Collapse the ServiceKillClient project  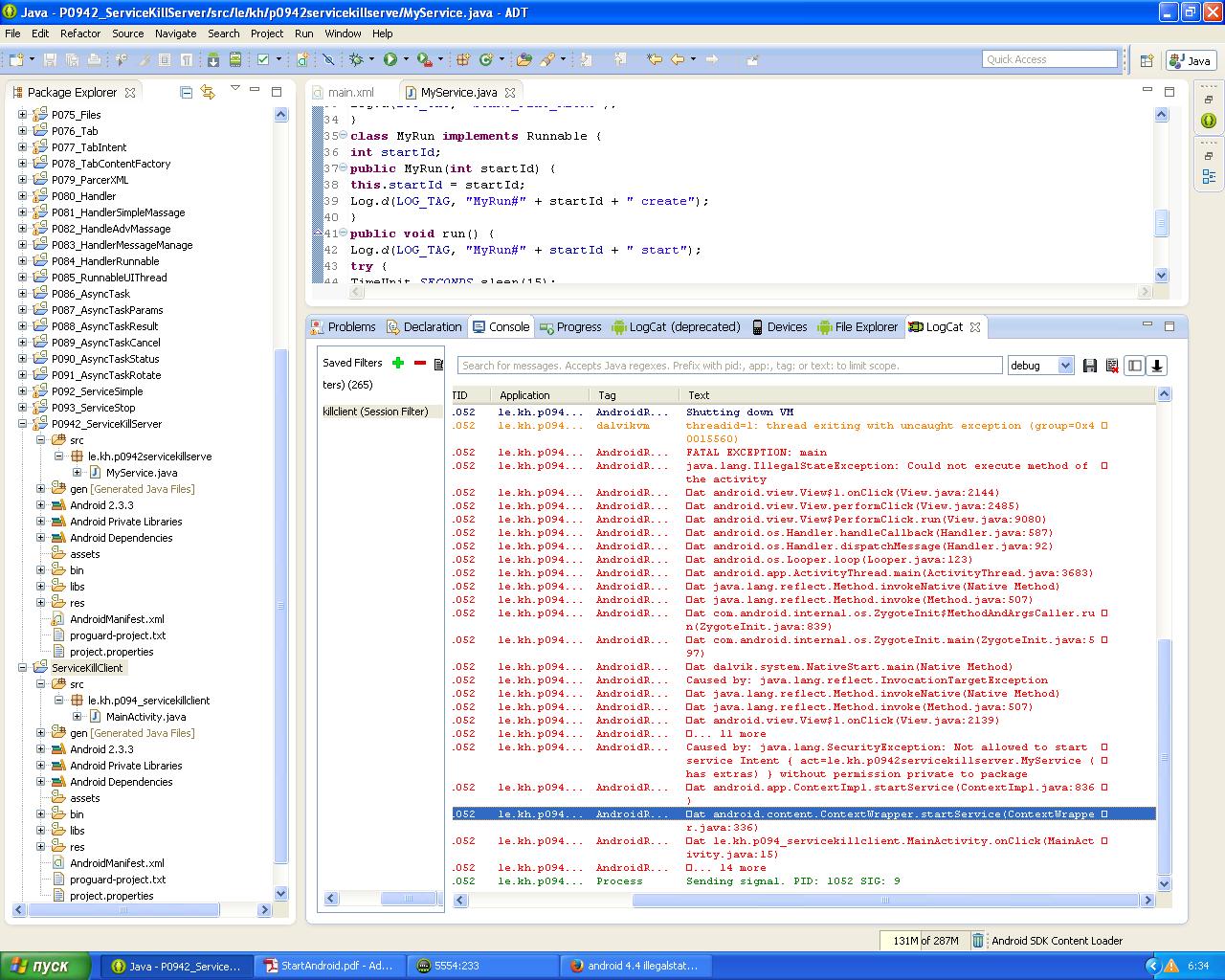pos(23,668)
